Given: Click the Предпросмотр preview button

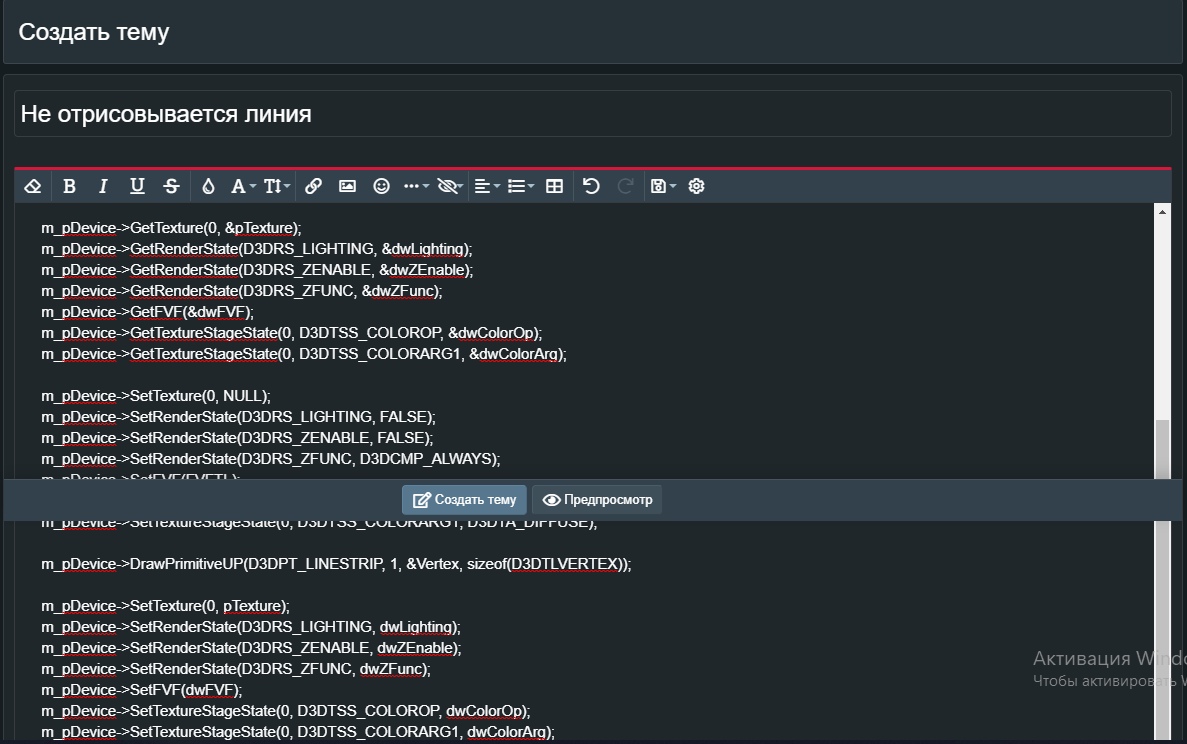Looking at the screenshot, I should [x=597, y=500].
